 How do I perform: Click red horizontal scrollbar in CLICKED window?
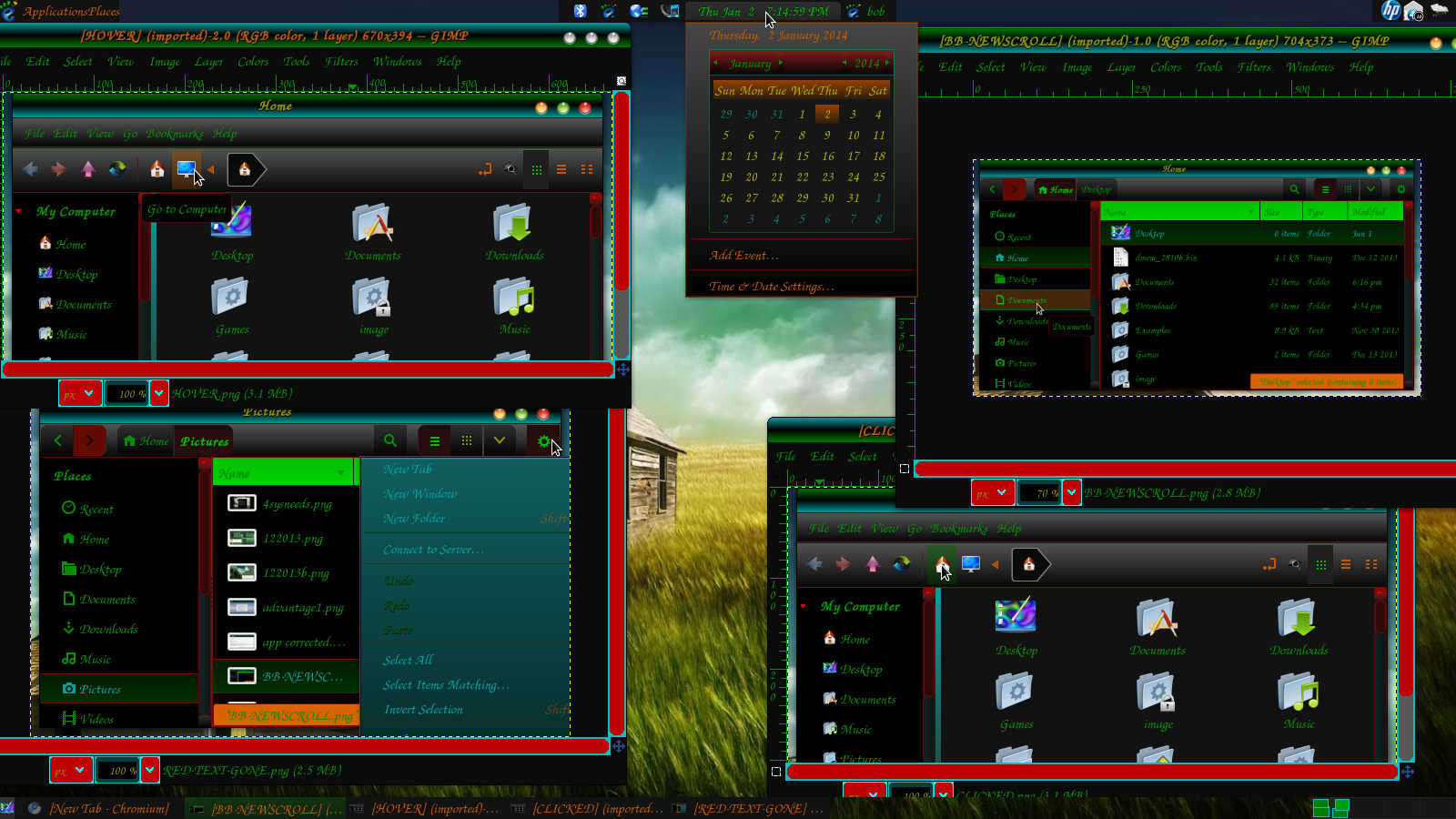(1092, 772)
